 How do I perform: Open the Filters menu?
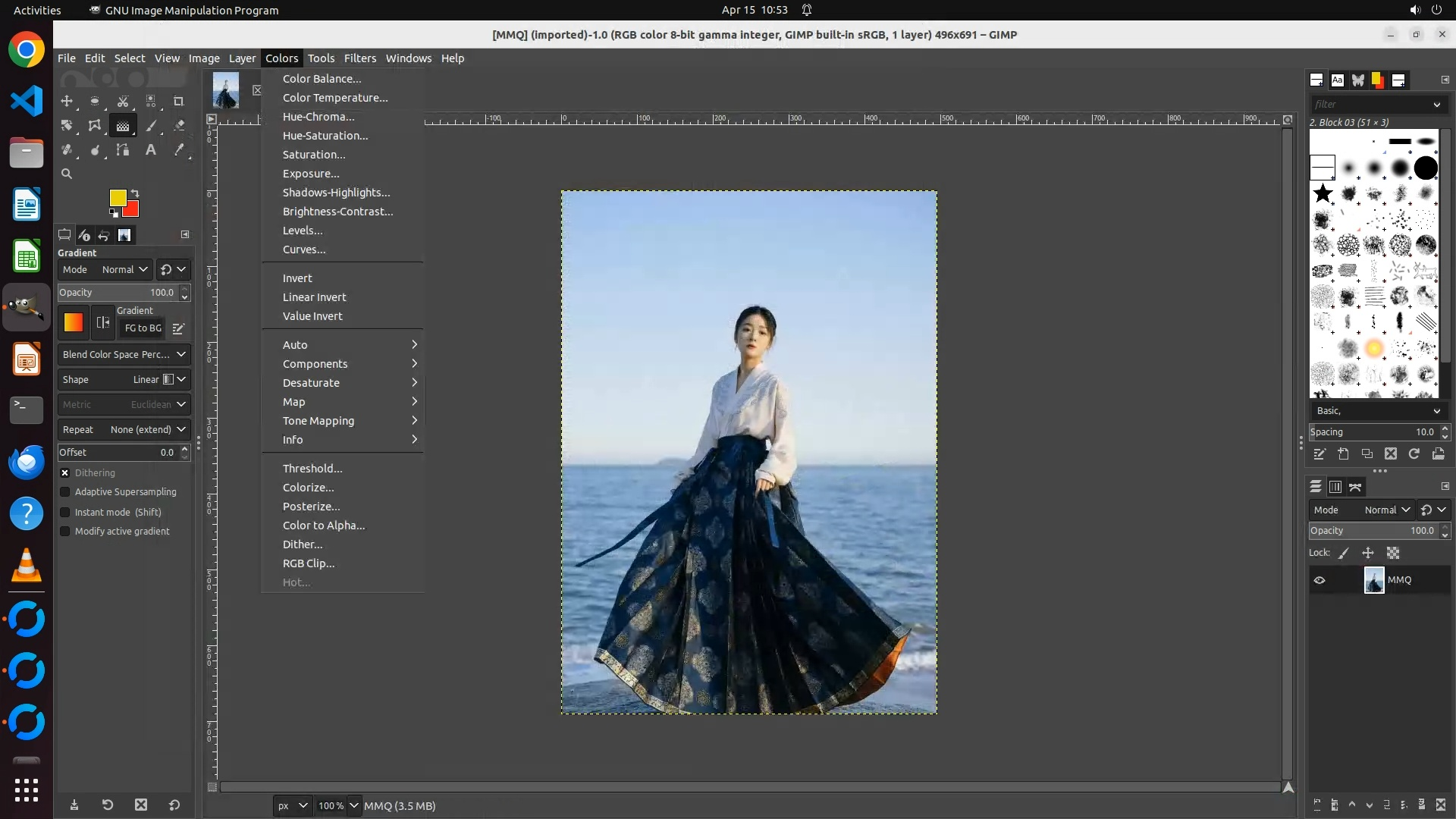click(359, 58)
